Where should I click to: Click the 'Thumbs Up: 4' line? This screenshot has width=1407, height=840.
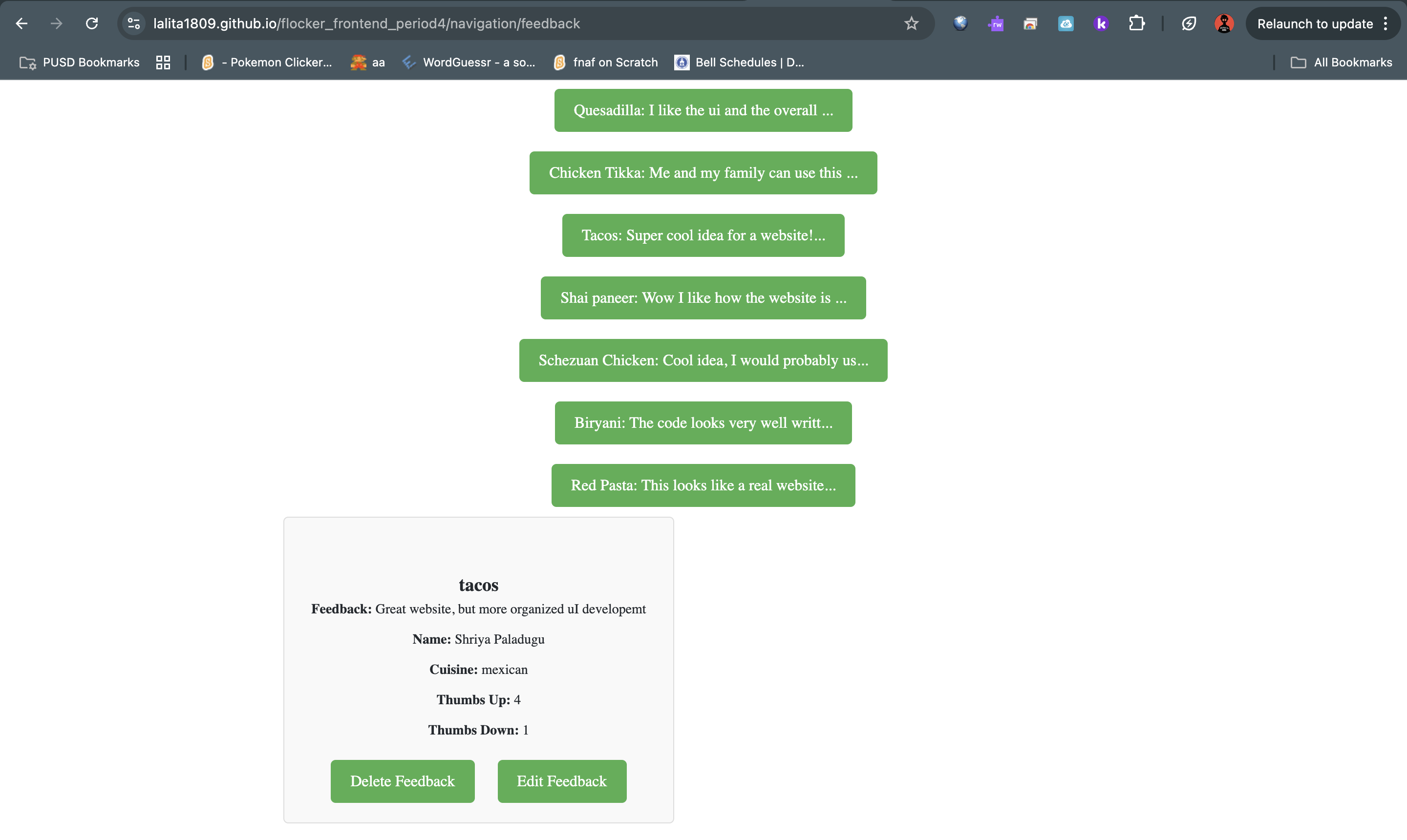(478, 700)
